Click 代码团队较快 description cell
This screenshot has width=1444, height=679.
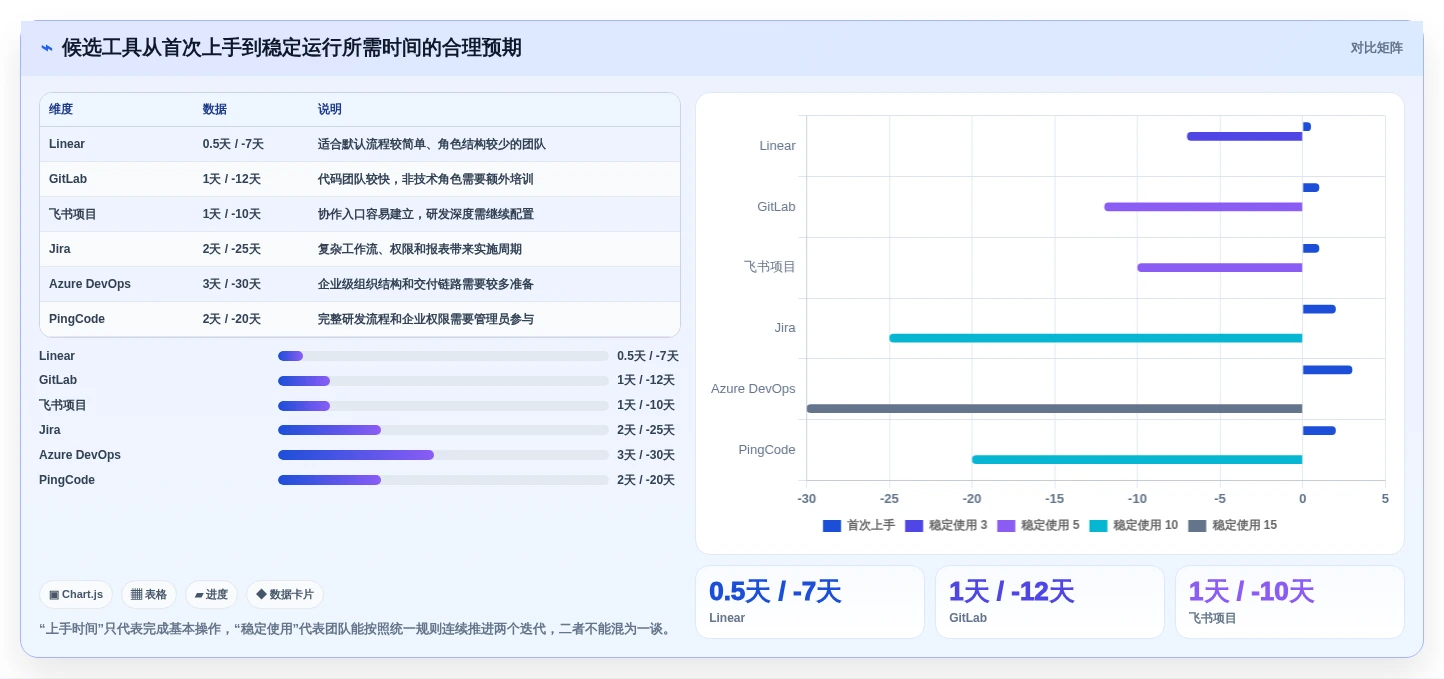tap(426, 179)
